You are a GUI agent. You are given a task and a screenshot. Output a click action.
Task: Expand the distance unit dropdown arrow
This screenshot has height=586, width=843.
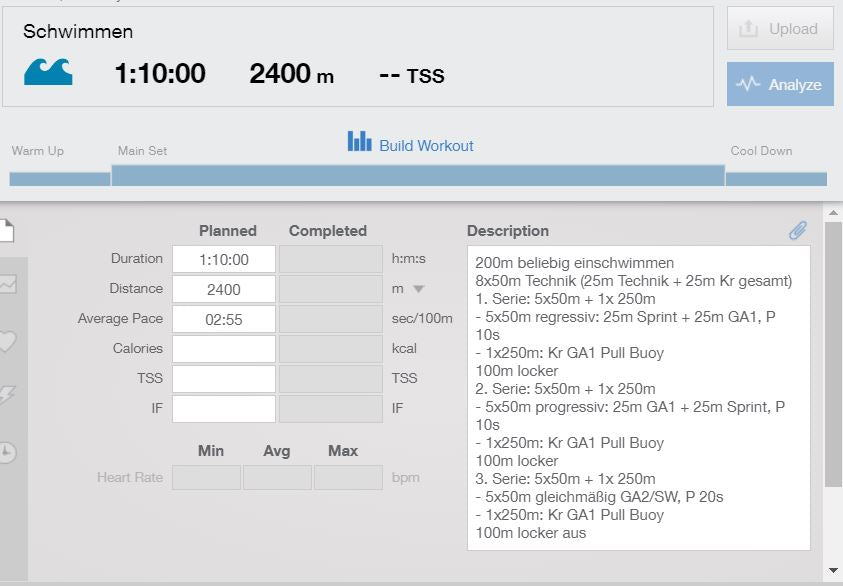coord(418,289)
